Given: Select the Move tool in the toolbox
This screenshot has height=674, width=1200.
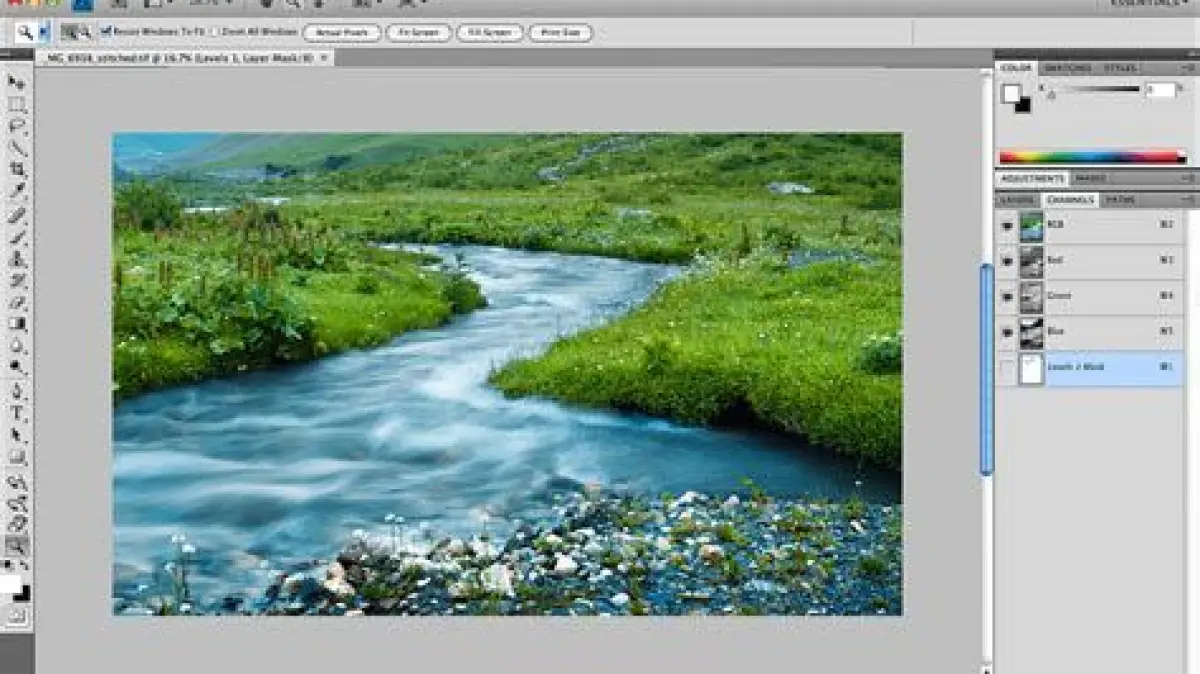Looking at the screenshot, I should [x=16, y=82].
